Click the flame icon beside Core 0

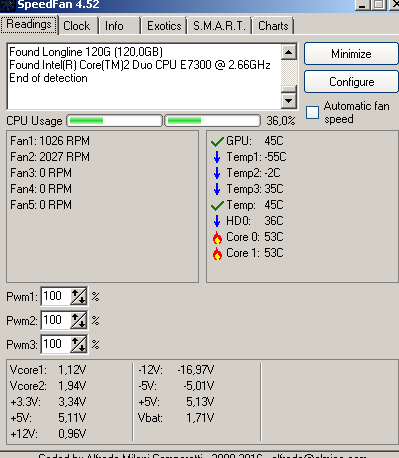coord(217,237)
